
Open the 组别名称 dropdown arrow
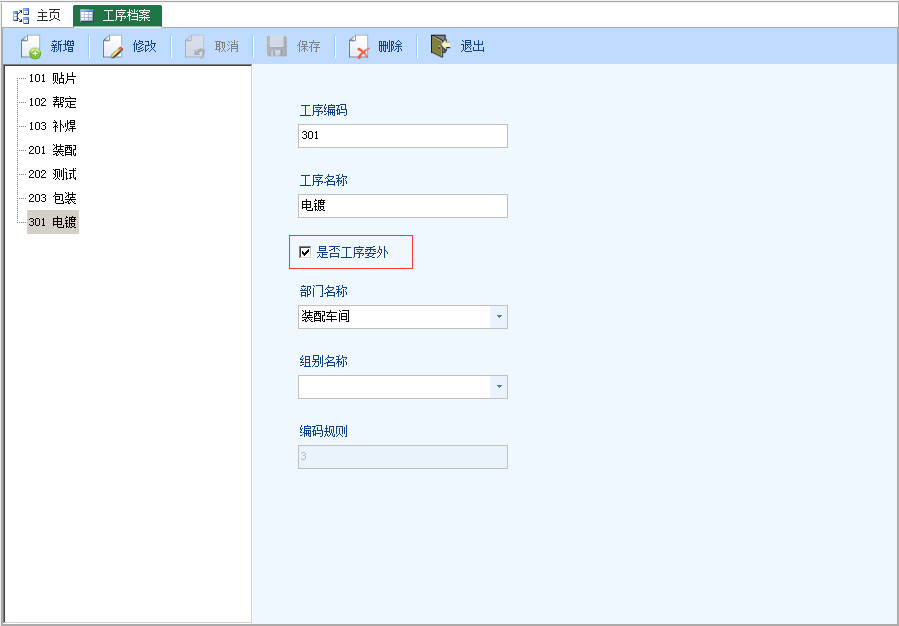499,387
